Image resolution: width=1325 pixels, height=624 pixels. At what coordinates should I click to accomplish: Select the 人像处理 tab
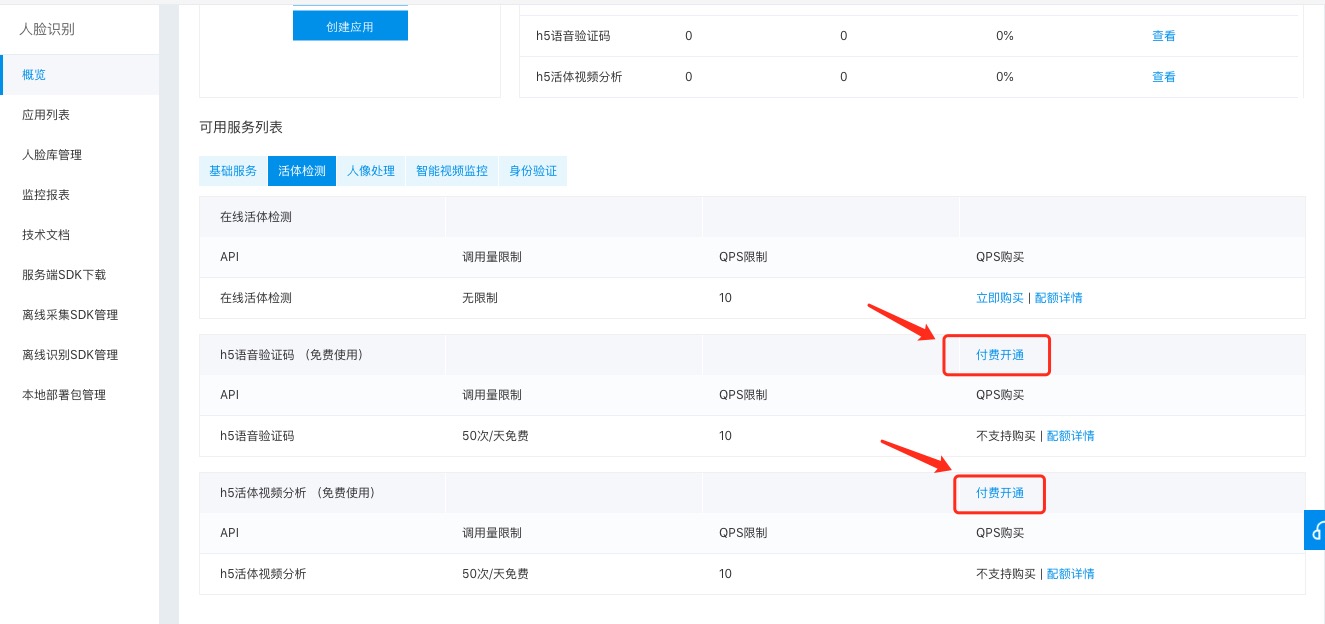coord(371,171)
